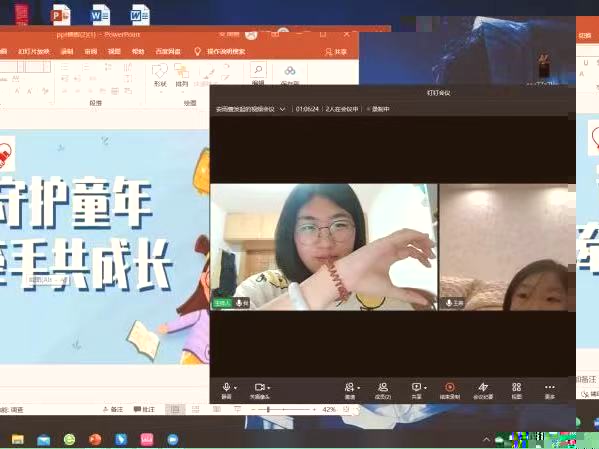Viewport: 599px width, 449px height.
Task: Open the PowerPoint icon on the taskbar
Action: (95, 439)
